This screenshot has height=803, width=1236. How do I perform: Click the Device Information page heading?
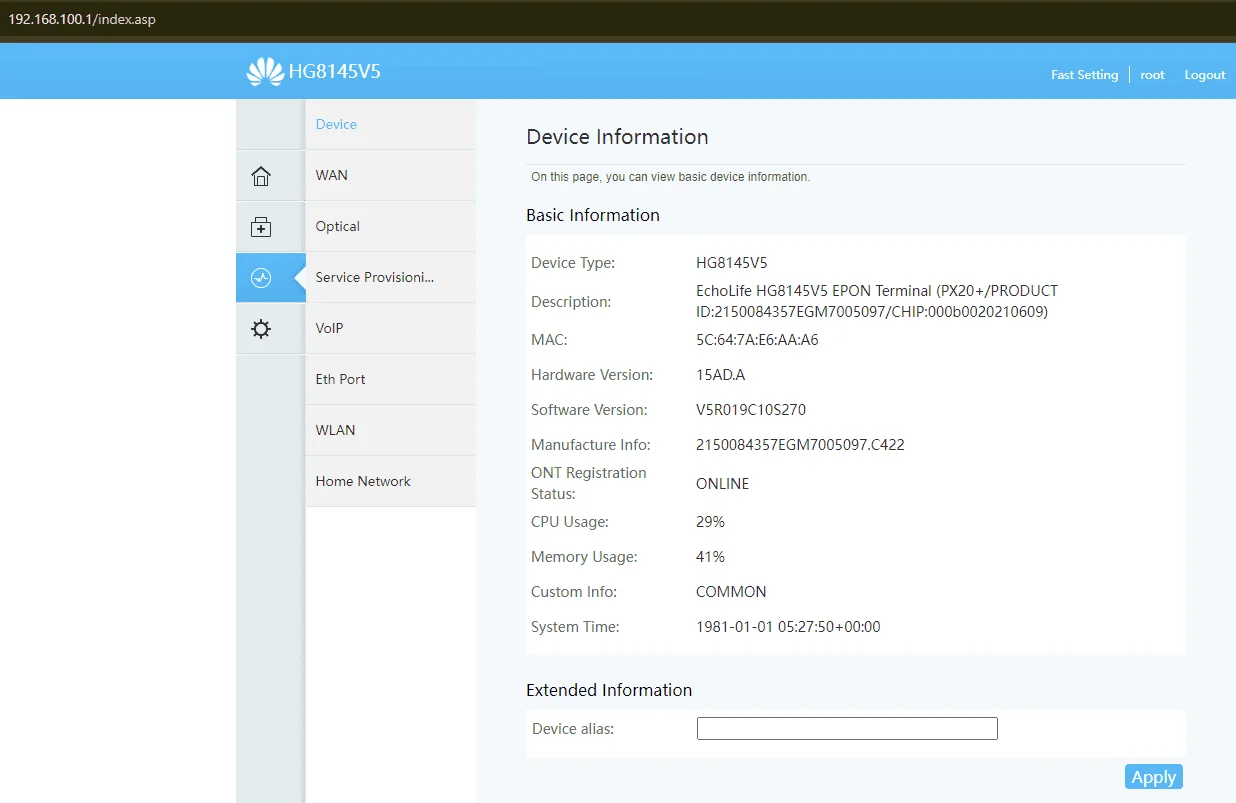click(x=617, y=137)
